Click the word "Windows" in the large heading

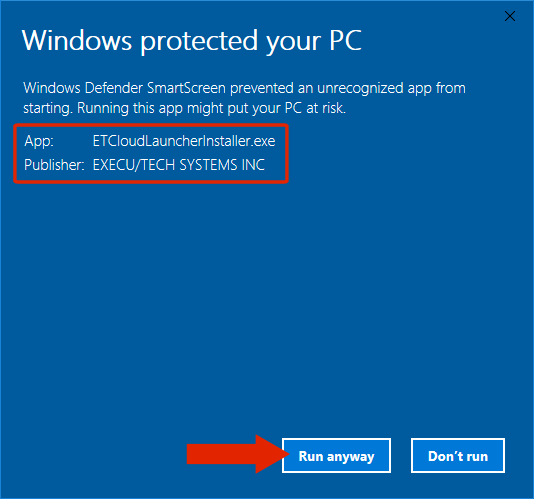[77, 40]
